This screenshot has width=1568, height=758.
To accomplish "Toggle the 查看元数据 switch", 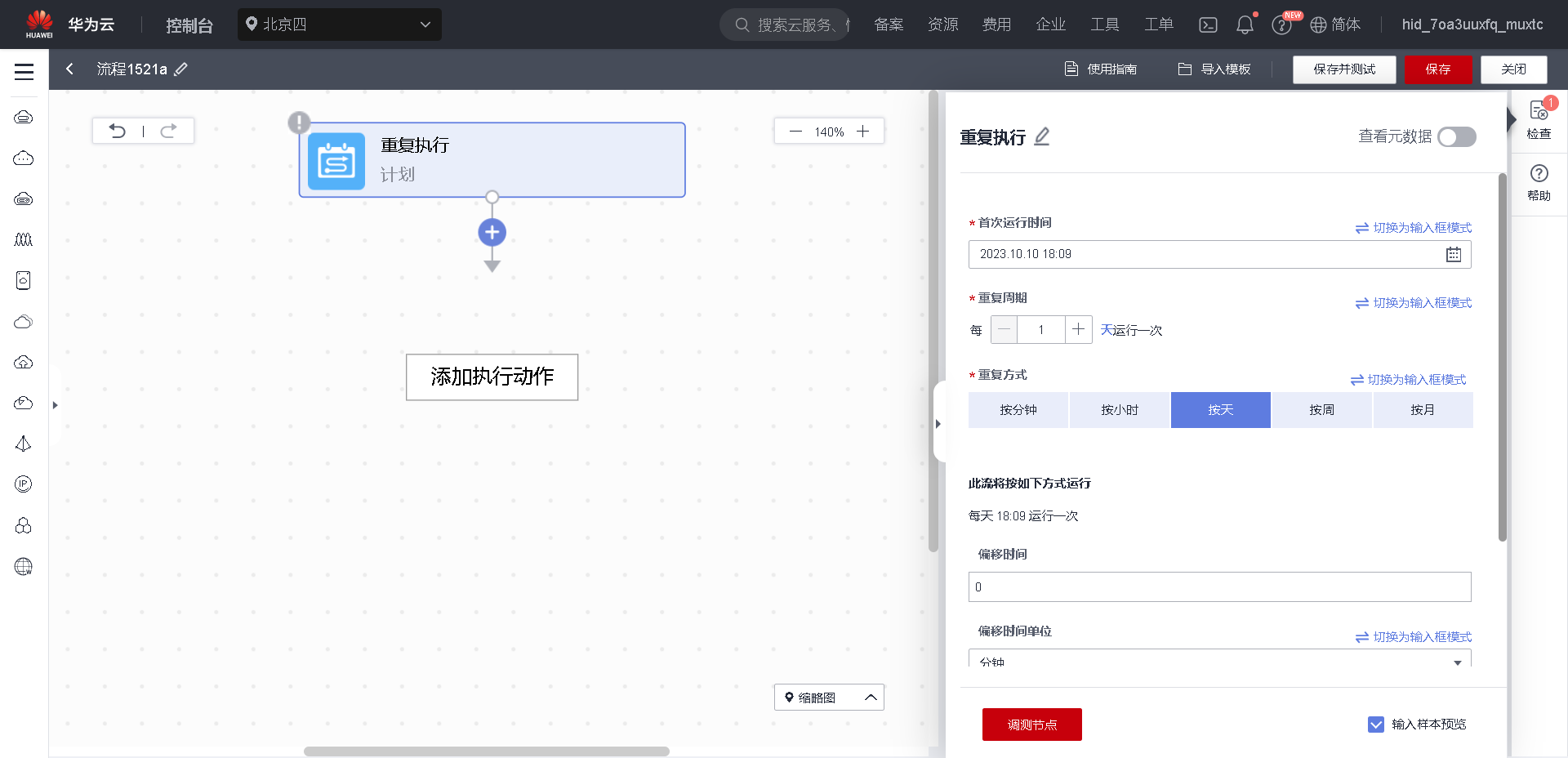I will (x=1457, y=136).
